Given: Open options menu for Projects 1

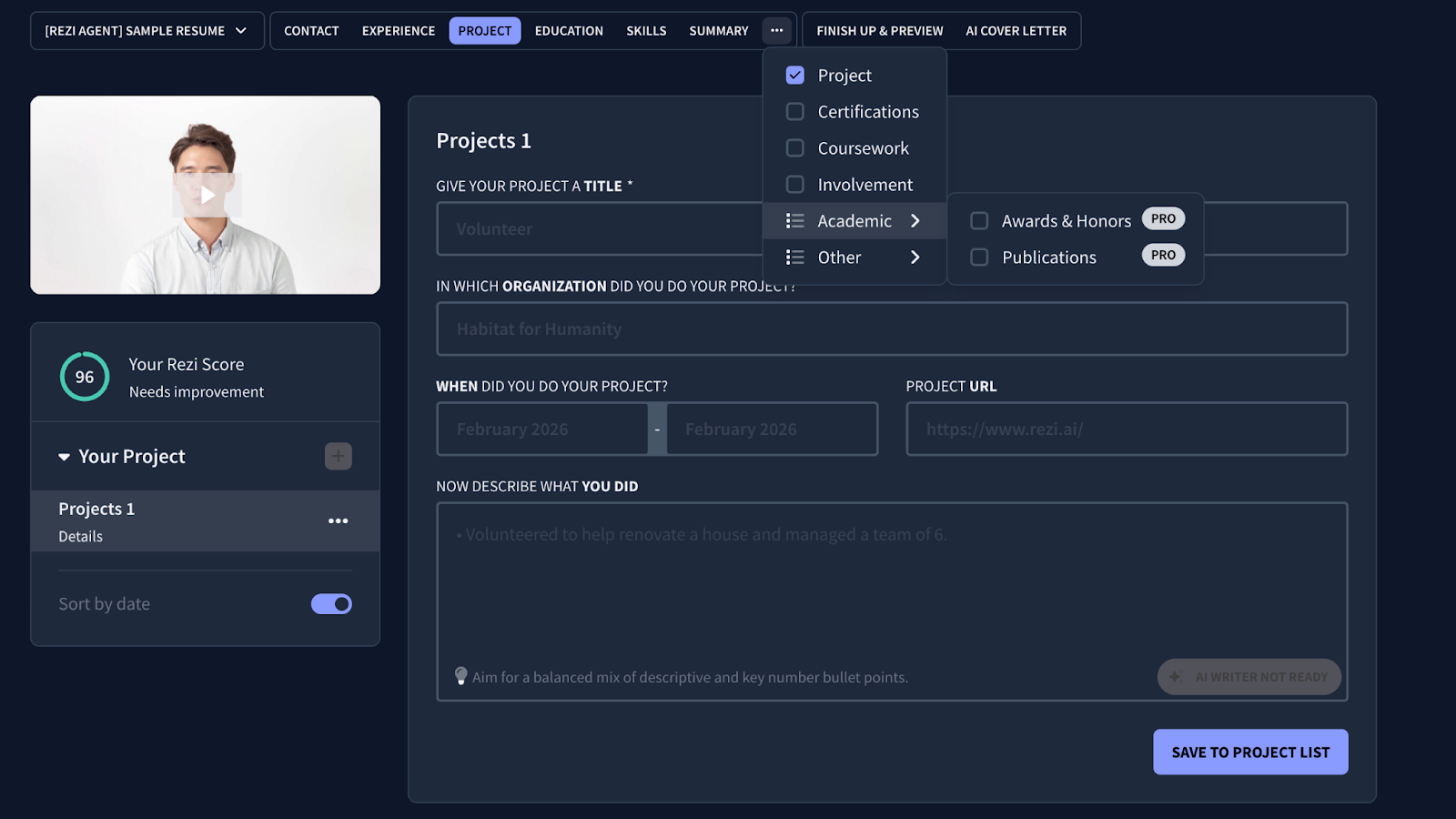Looking at the screenshot, I should [339, 521].
